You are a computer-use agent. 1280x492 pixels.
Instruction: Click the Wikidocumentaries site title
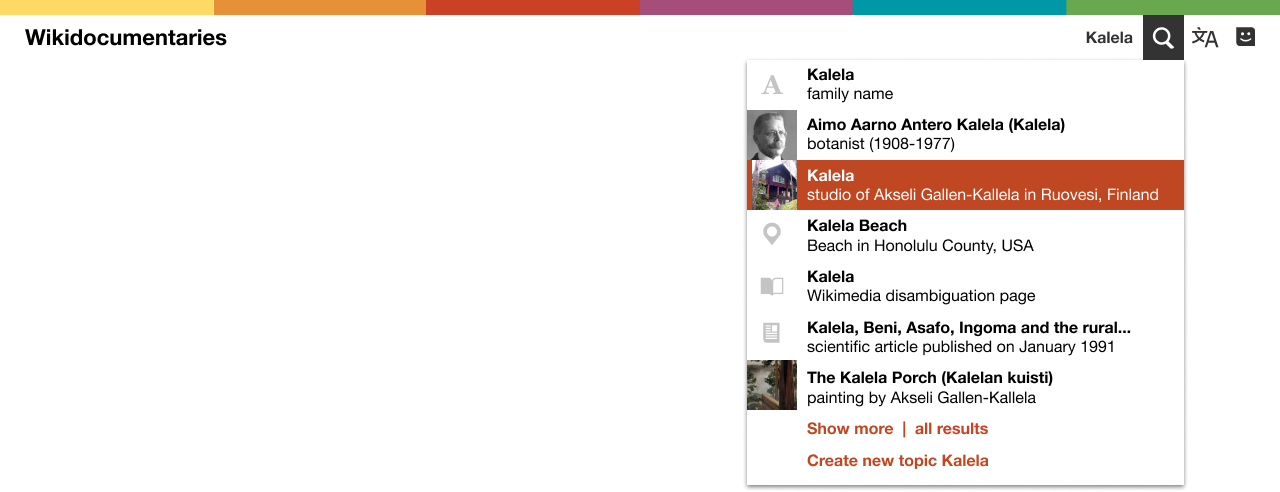point(126,38)
